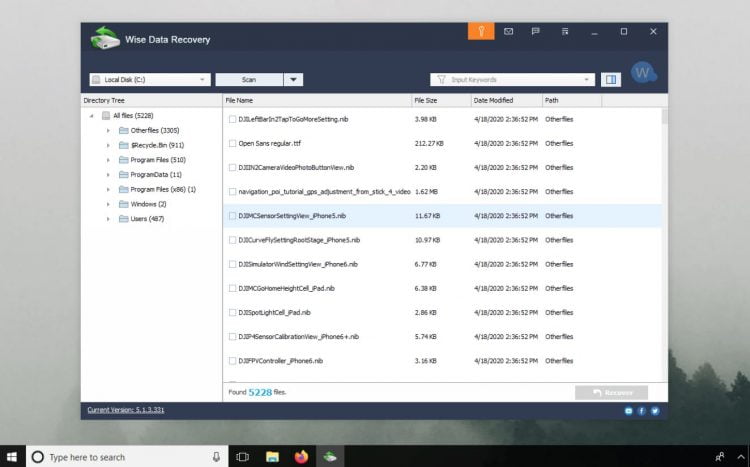Open the feedback chat icon
Viewport: 750px width, 467px height.
click(536, 32)
